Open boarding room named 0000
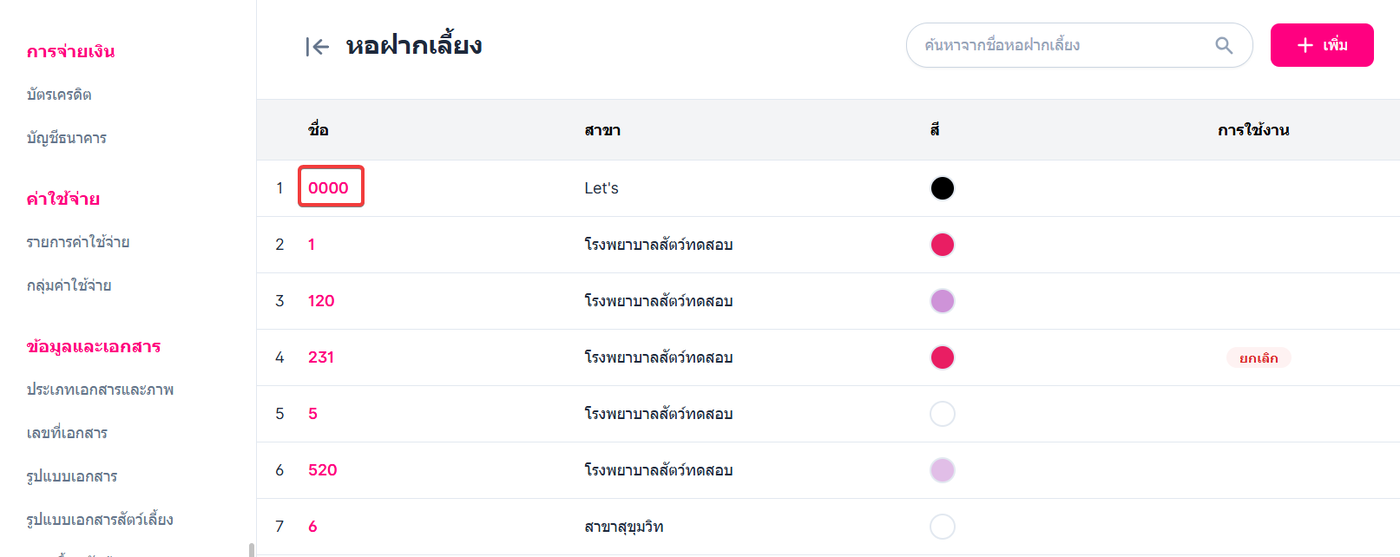 coord(328,188)
